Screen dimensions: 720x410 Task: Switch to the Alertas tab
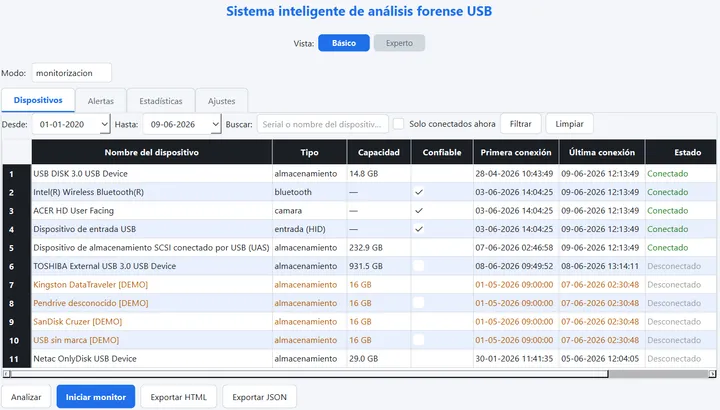101,101
